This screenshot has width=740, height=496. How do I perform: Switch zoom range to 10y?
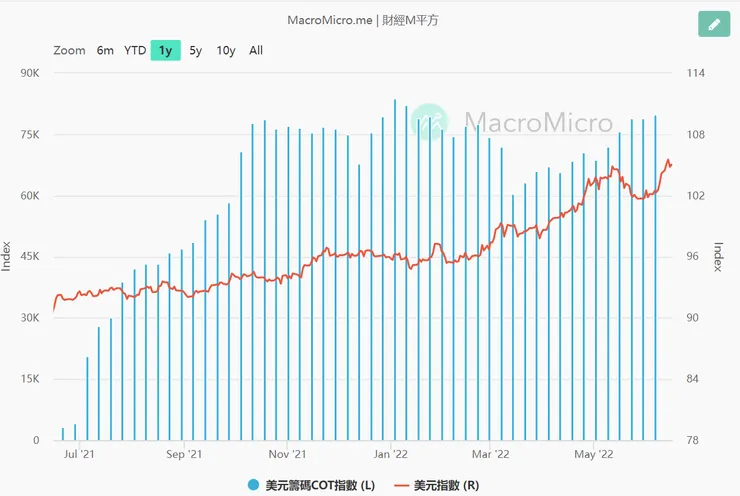point(226,50)
